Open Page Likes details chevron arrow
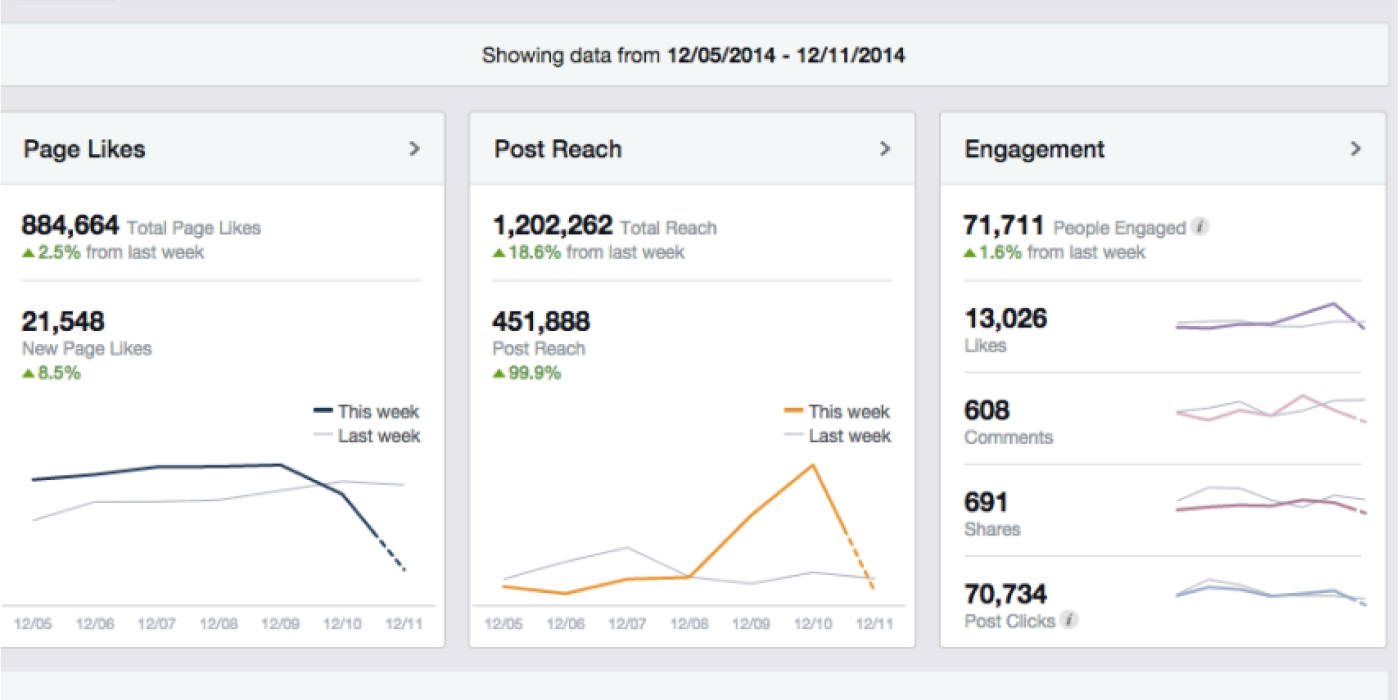The height and width of the screenshot is (700, 1400). pyautogui.click(x=414, y=149)
